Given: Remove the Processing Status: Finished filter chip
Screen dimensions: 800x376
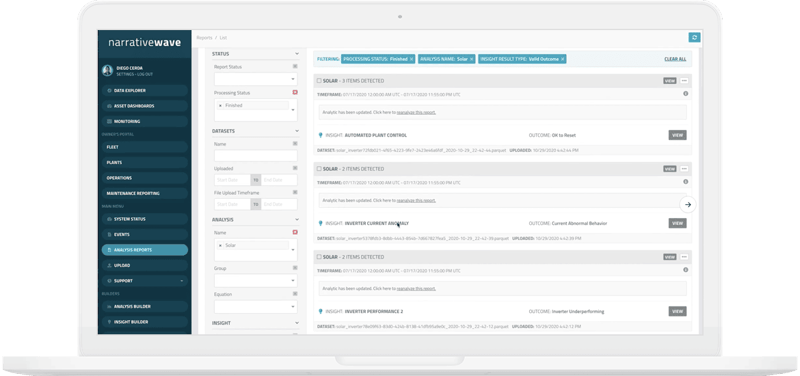Looking at the screenshot, I should pos(411,59).
